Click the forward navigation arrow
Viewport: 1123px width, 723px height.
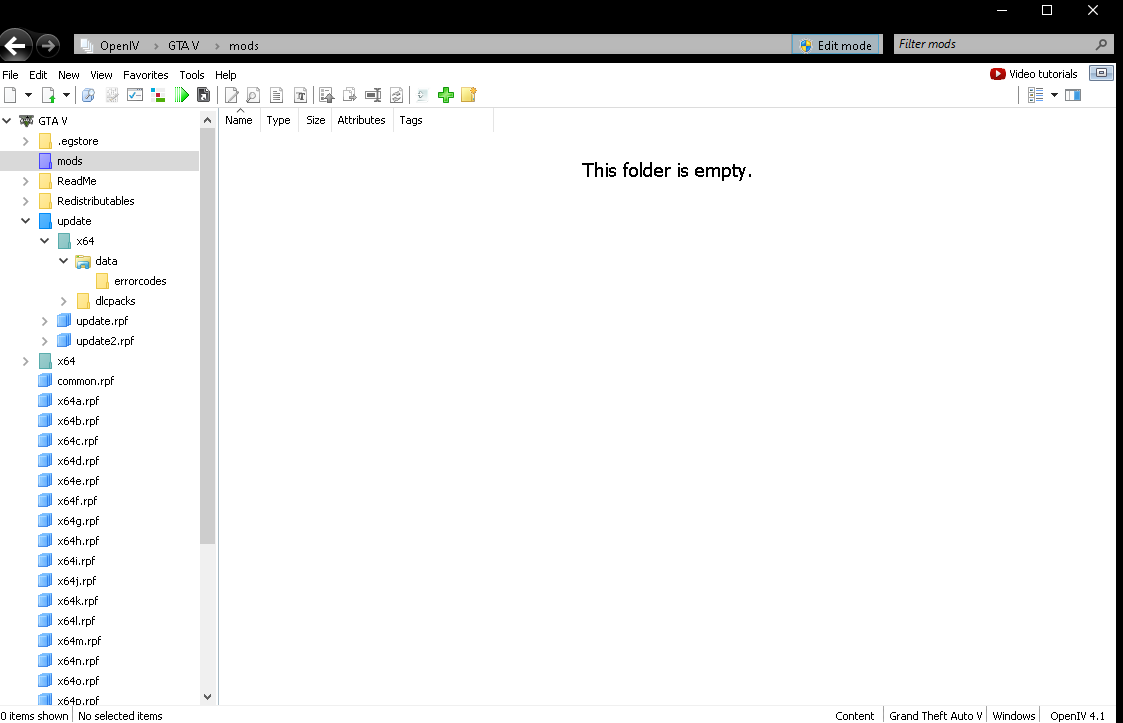(47, 46)
